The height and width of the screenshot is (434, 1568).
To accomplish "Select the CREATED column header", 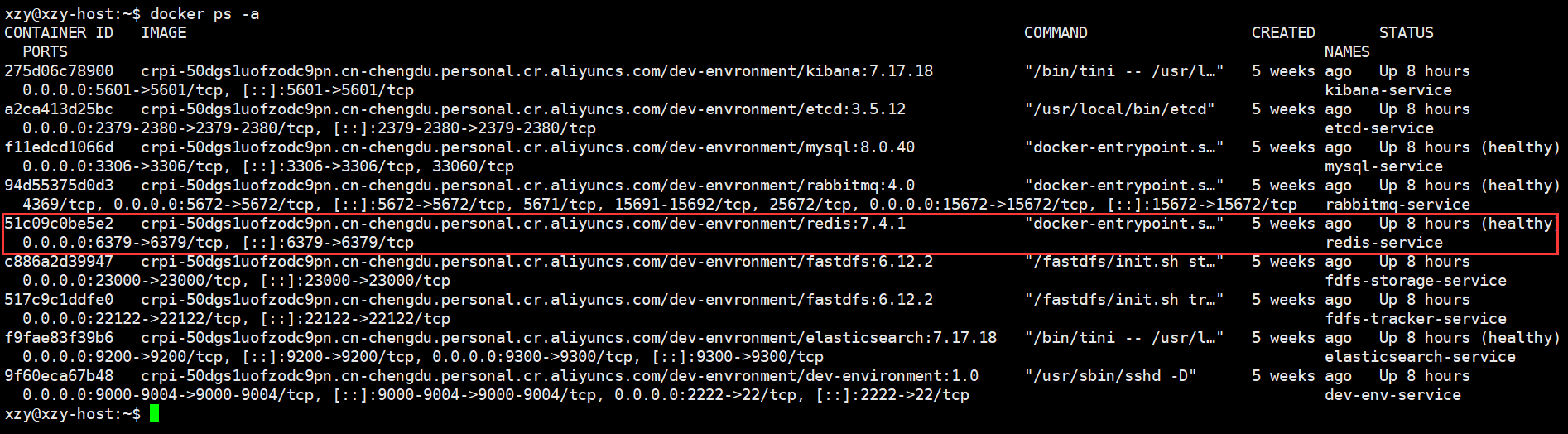I will [1283, 33].
